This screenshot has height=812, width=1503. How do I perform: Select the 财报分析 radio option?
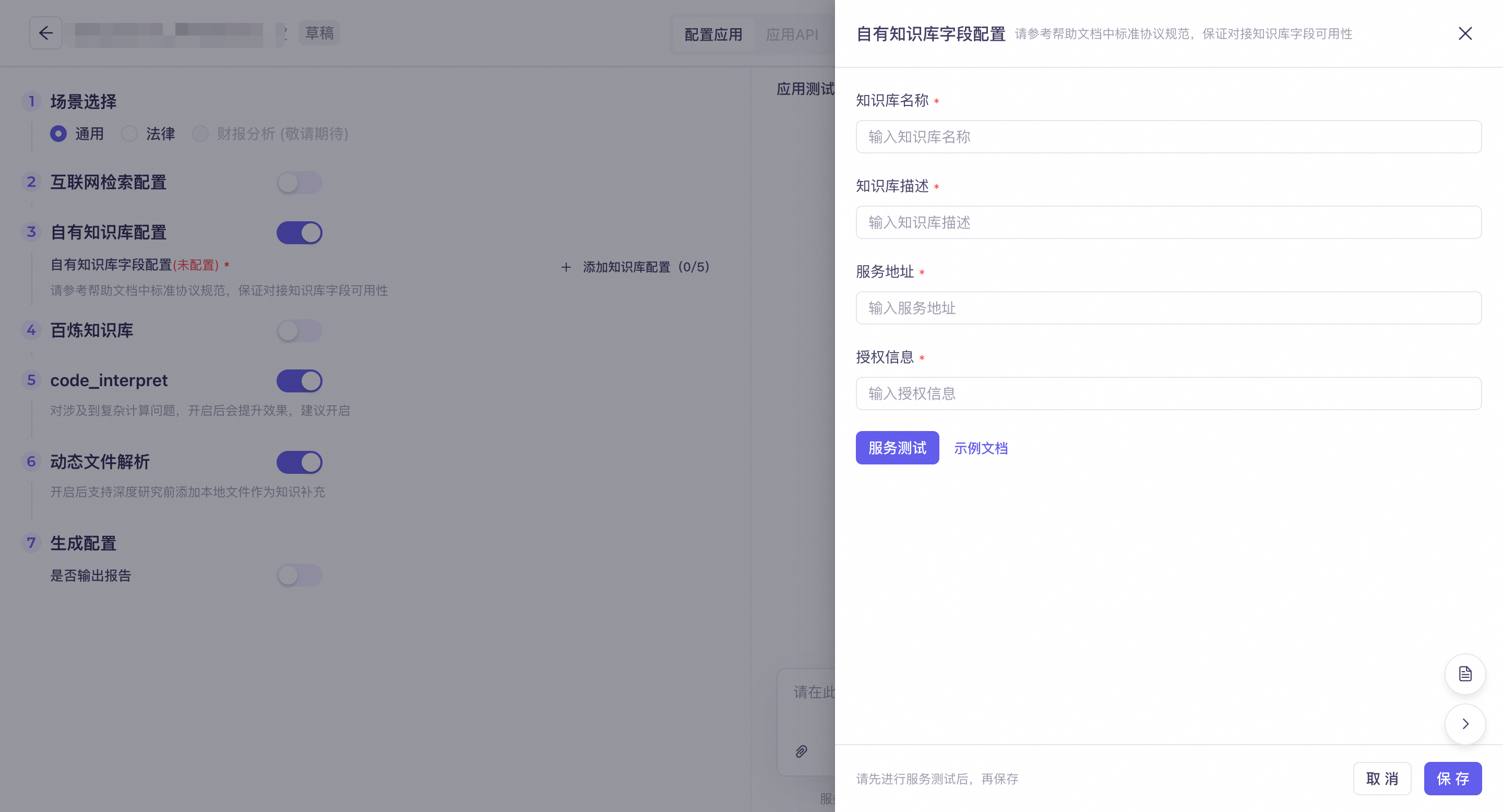(x=201, y=134)
